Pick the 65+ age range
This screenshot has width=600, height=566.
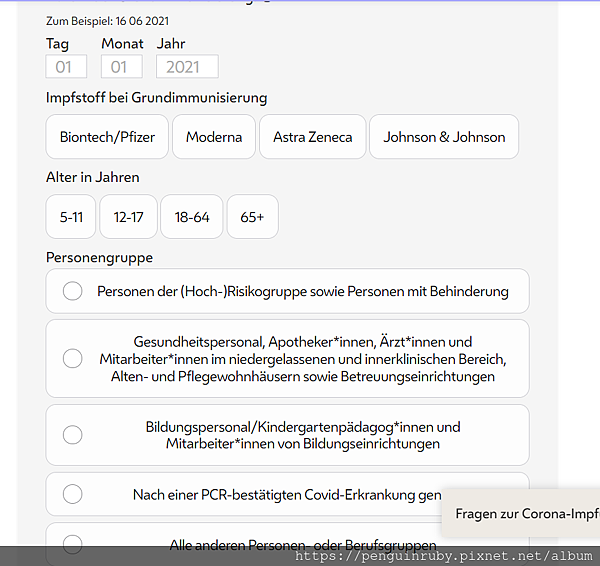253,217
